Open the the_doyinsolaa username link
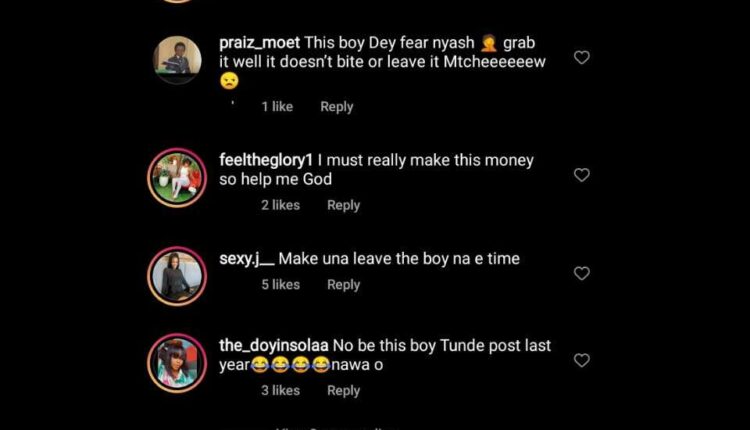This screenshot has width=750, height=430. click(273, 346)
